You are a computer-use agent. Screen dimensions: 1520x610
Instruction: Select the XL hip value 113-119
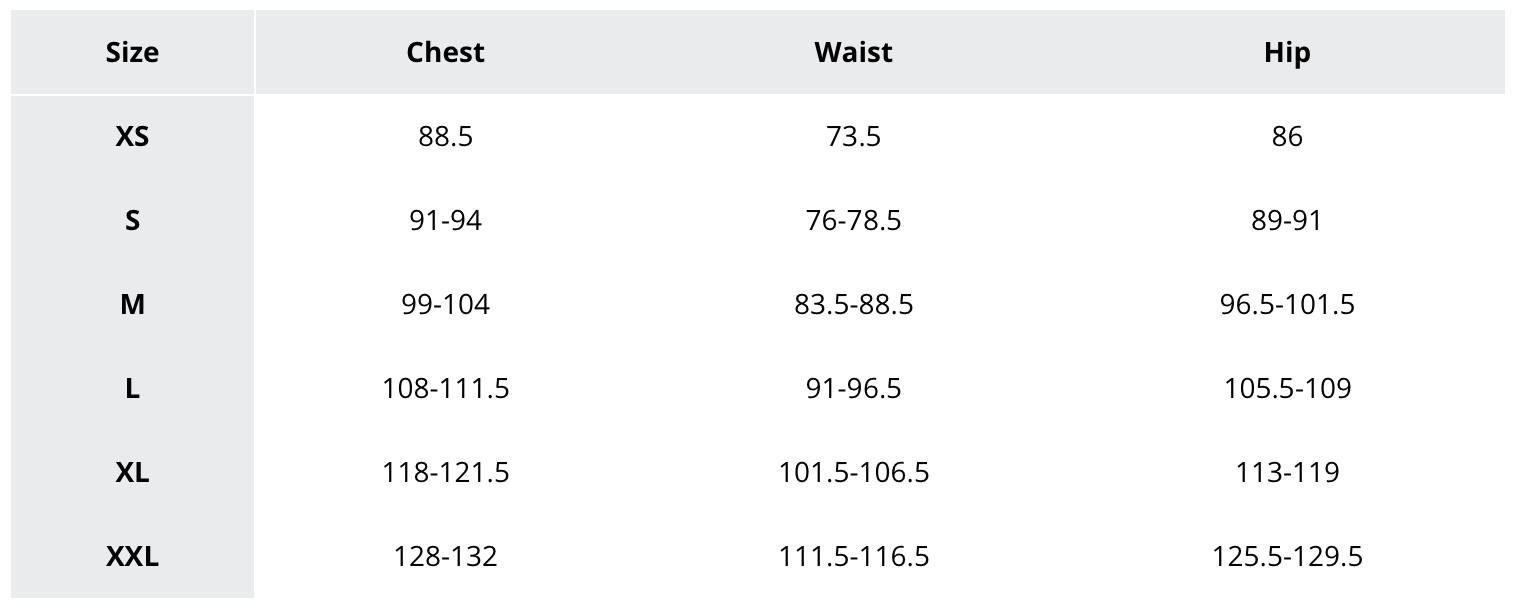pos(1286,472)
